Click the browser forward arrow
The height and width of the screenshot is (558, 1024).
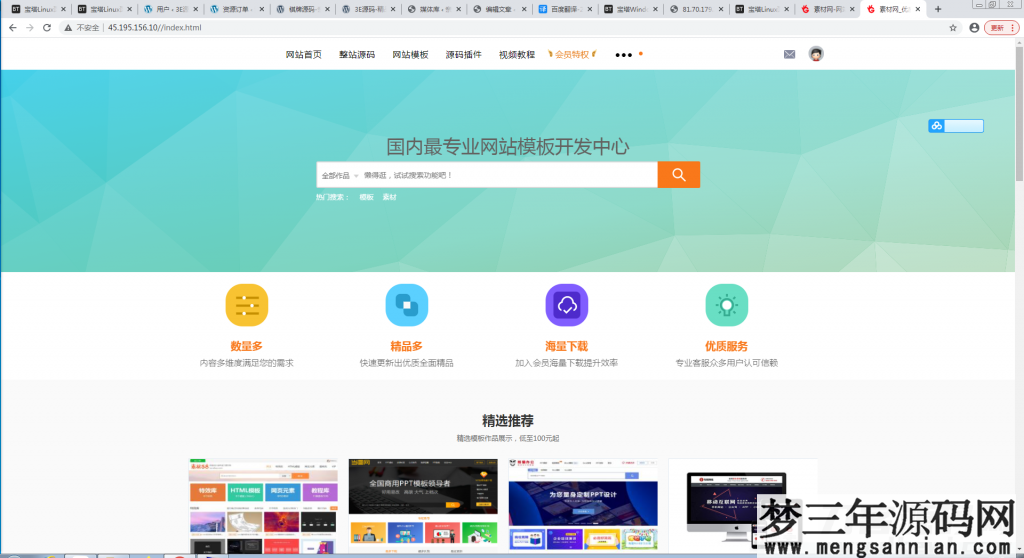pos(29,27)
